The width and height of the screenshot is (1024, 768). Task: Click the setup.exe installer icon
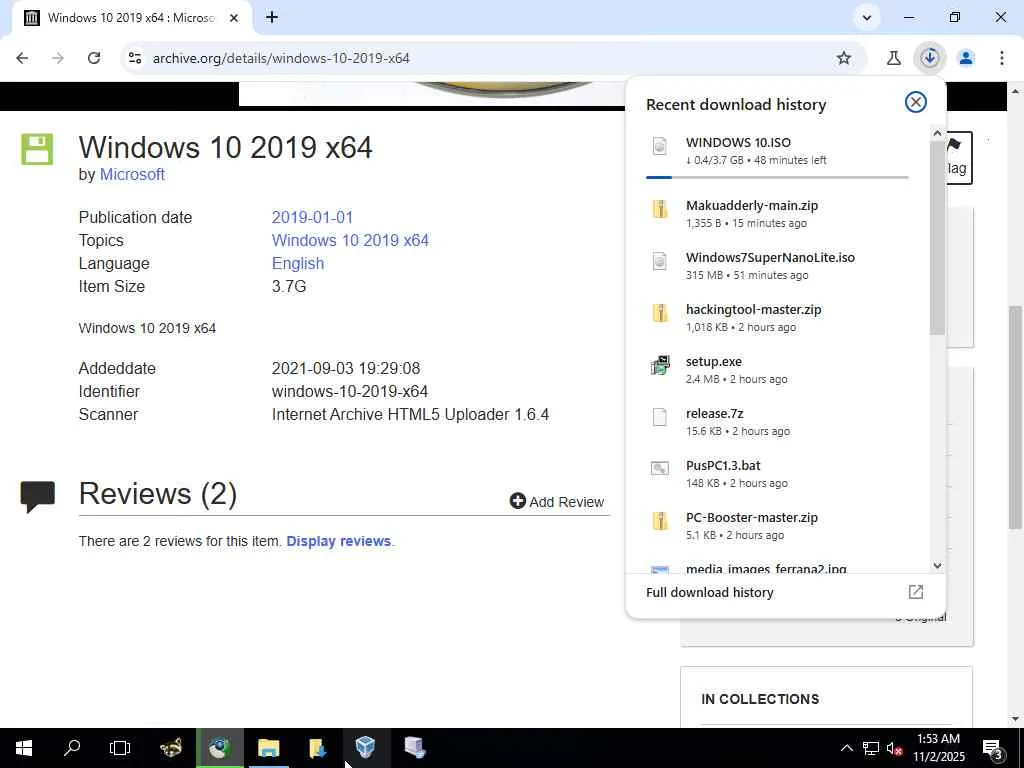tap(660, 365)
